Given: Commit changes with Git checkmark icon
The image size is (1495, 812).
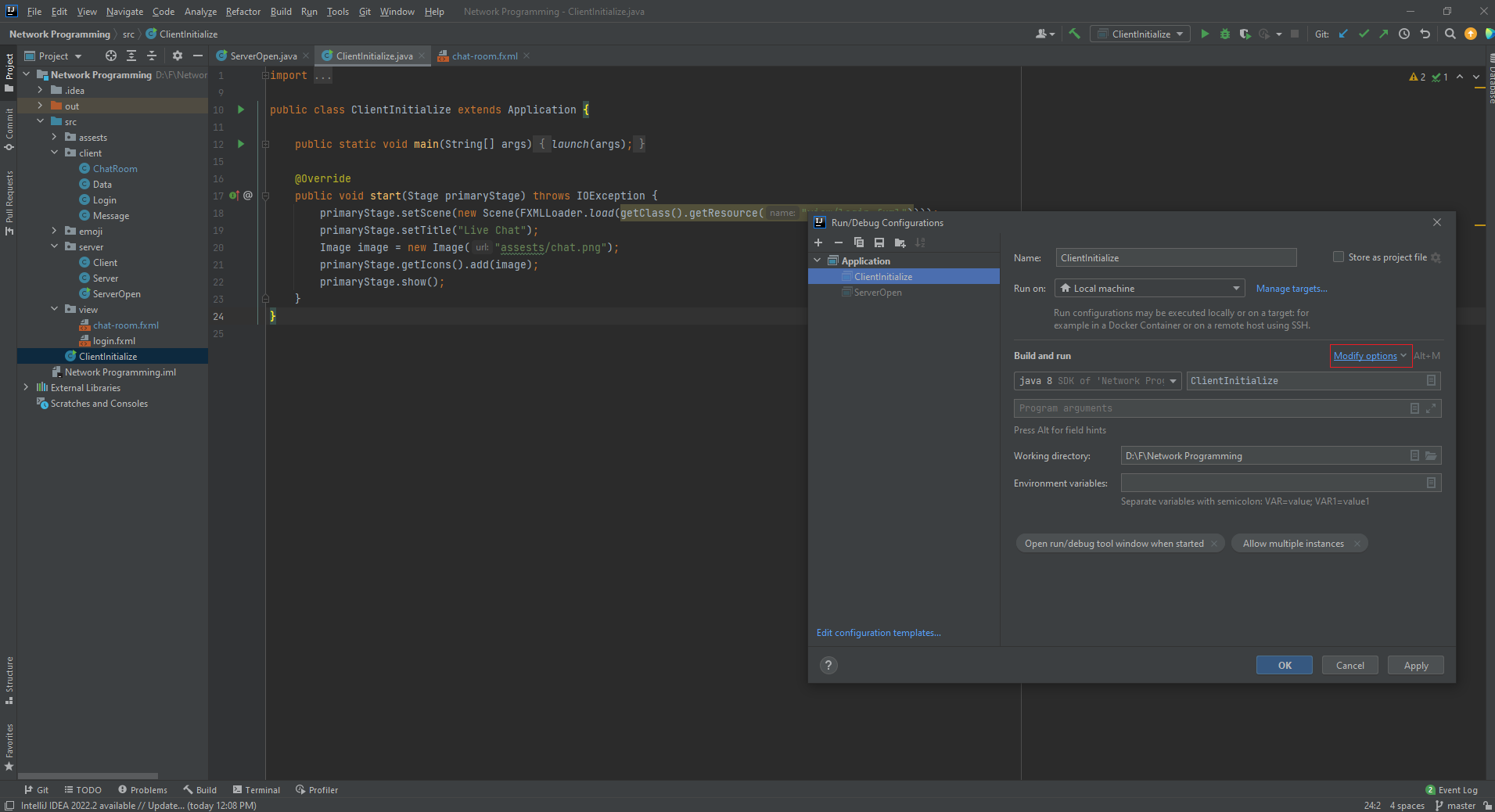Looking at the screenshot, I should click(x=1364, y=34).
